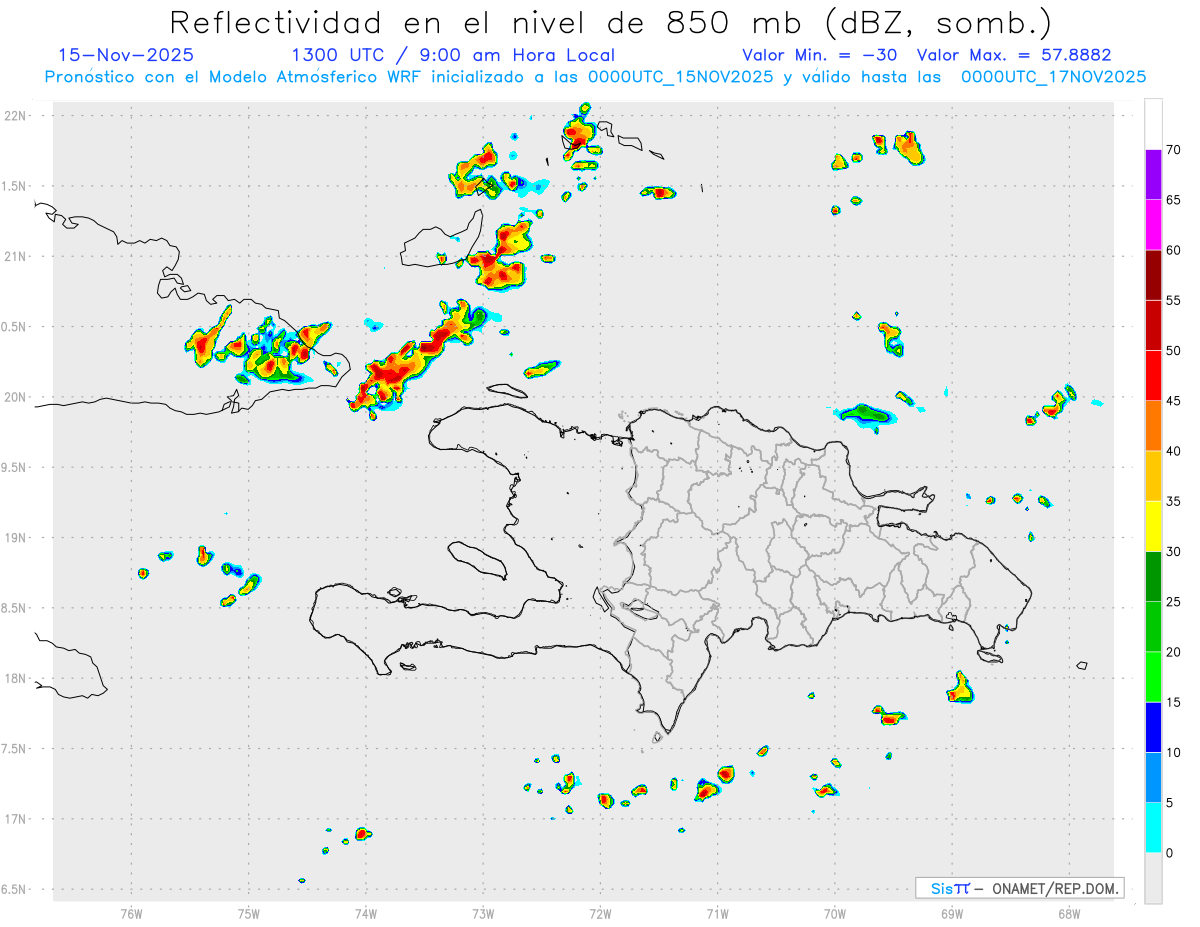This screenshot has height=927, width=1200.
Task: Click the purple 65-70 dBZ color band
Action: point(1153,174)
